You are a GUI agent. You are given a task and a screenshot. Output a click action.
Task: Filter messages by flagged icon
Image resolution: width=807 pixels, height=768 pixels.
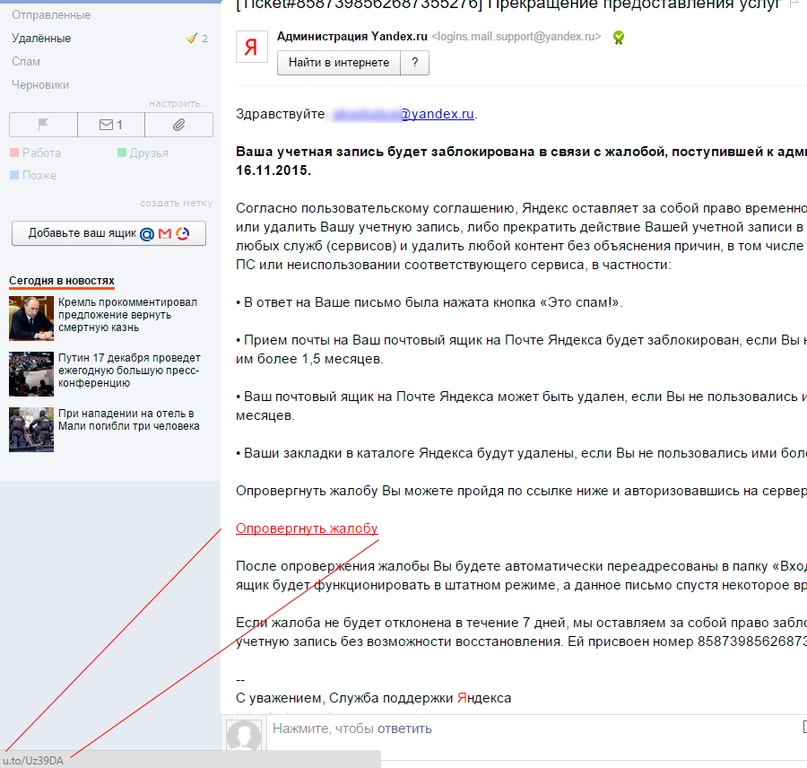43,125
